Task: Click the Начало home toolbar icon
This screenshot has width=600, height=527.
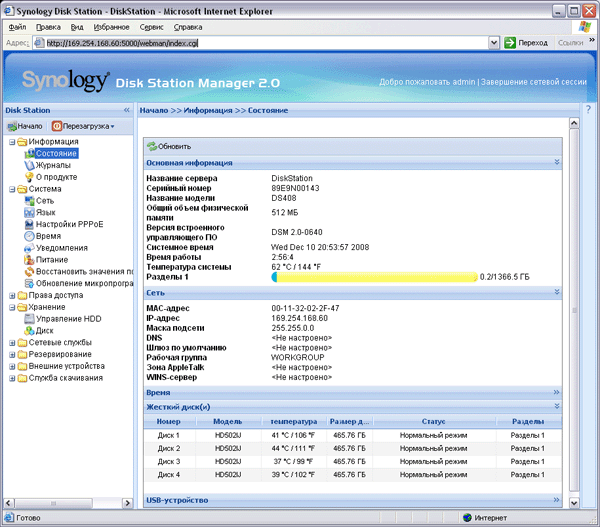Action: click(x=12, y=126)
